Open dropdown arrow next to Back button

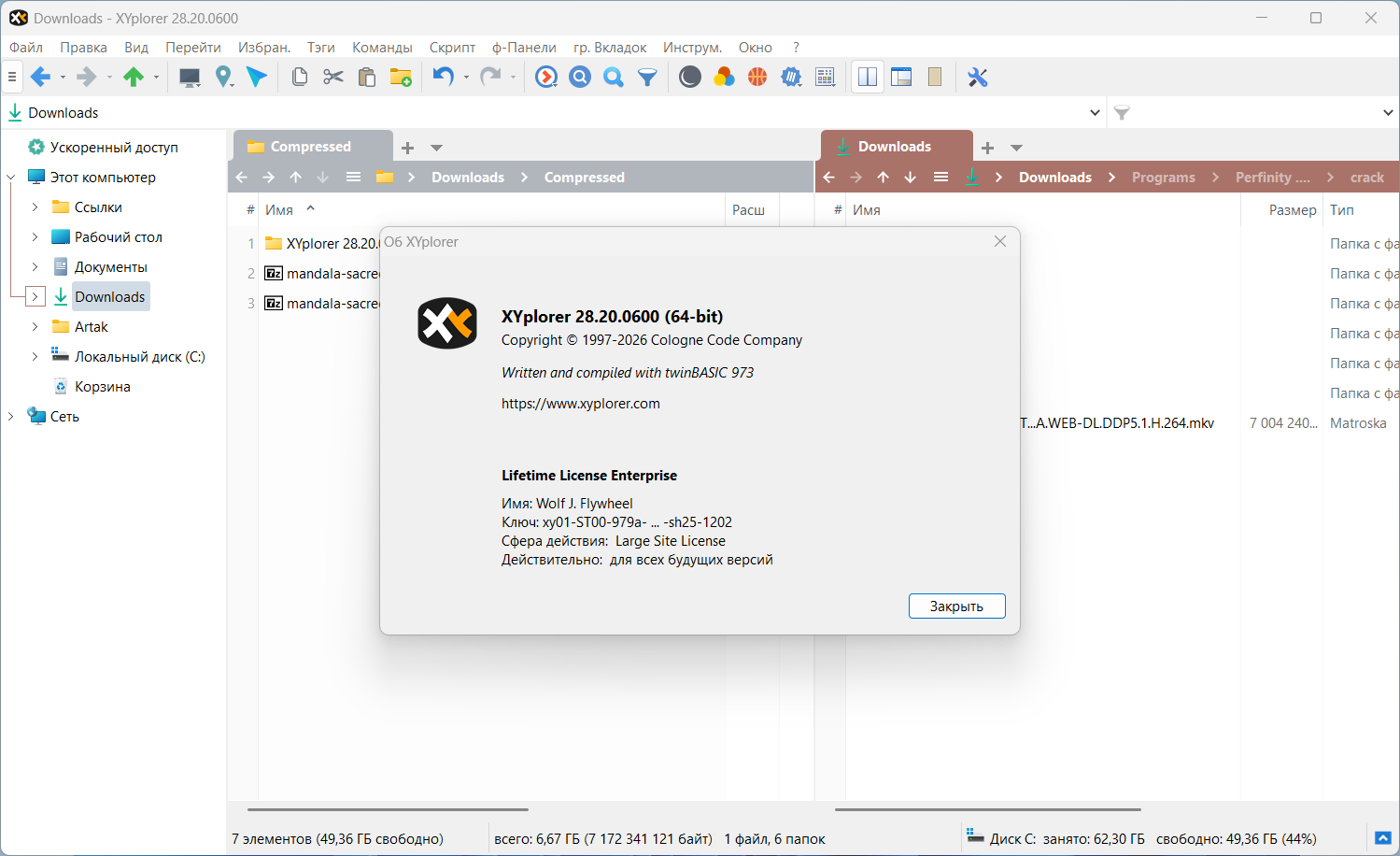(x=63, y=78)
